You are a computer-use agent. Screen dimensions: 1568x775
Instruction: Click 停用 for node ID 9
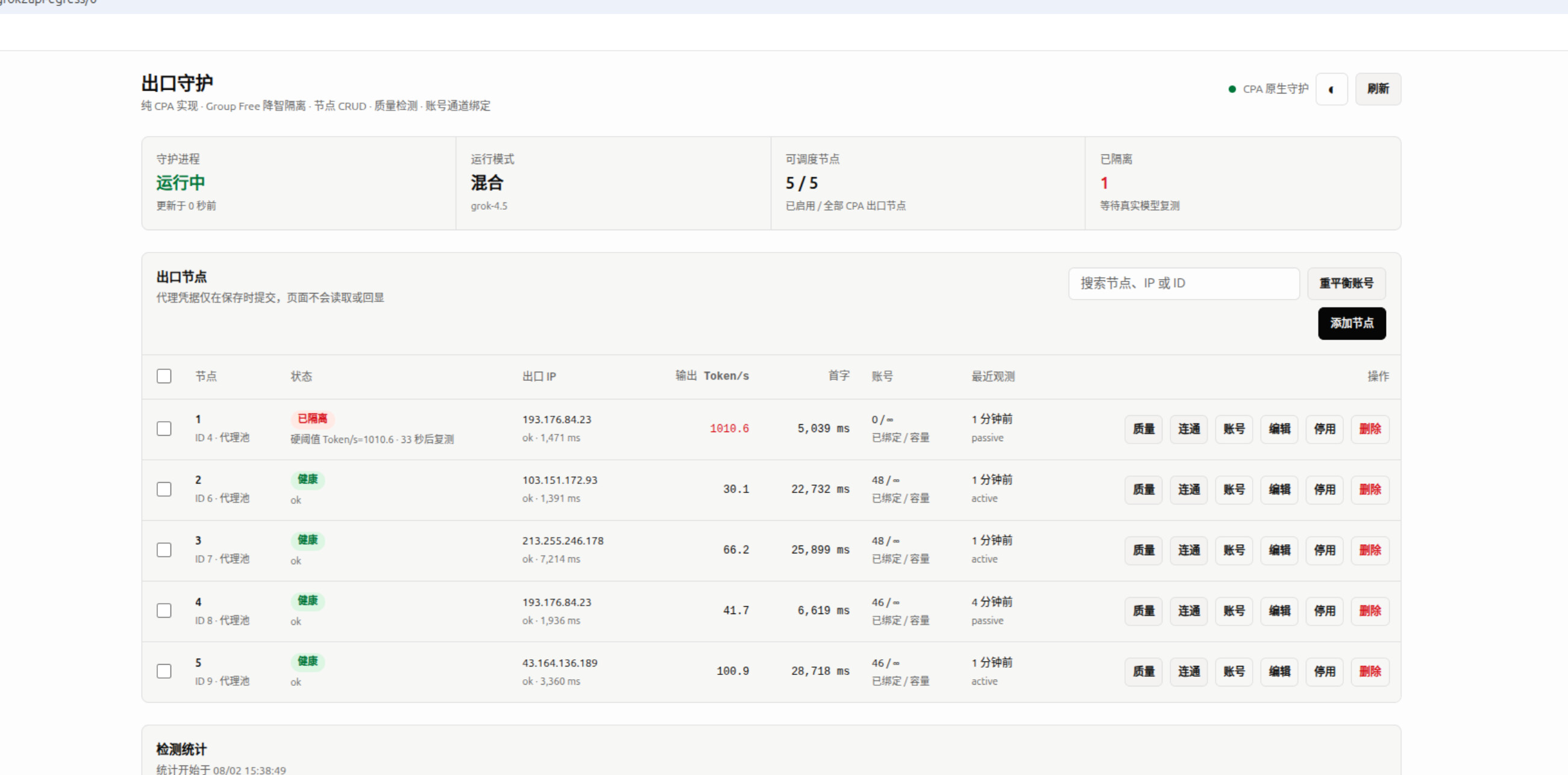pyautogui.click(x=1325, y=671)
